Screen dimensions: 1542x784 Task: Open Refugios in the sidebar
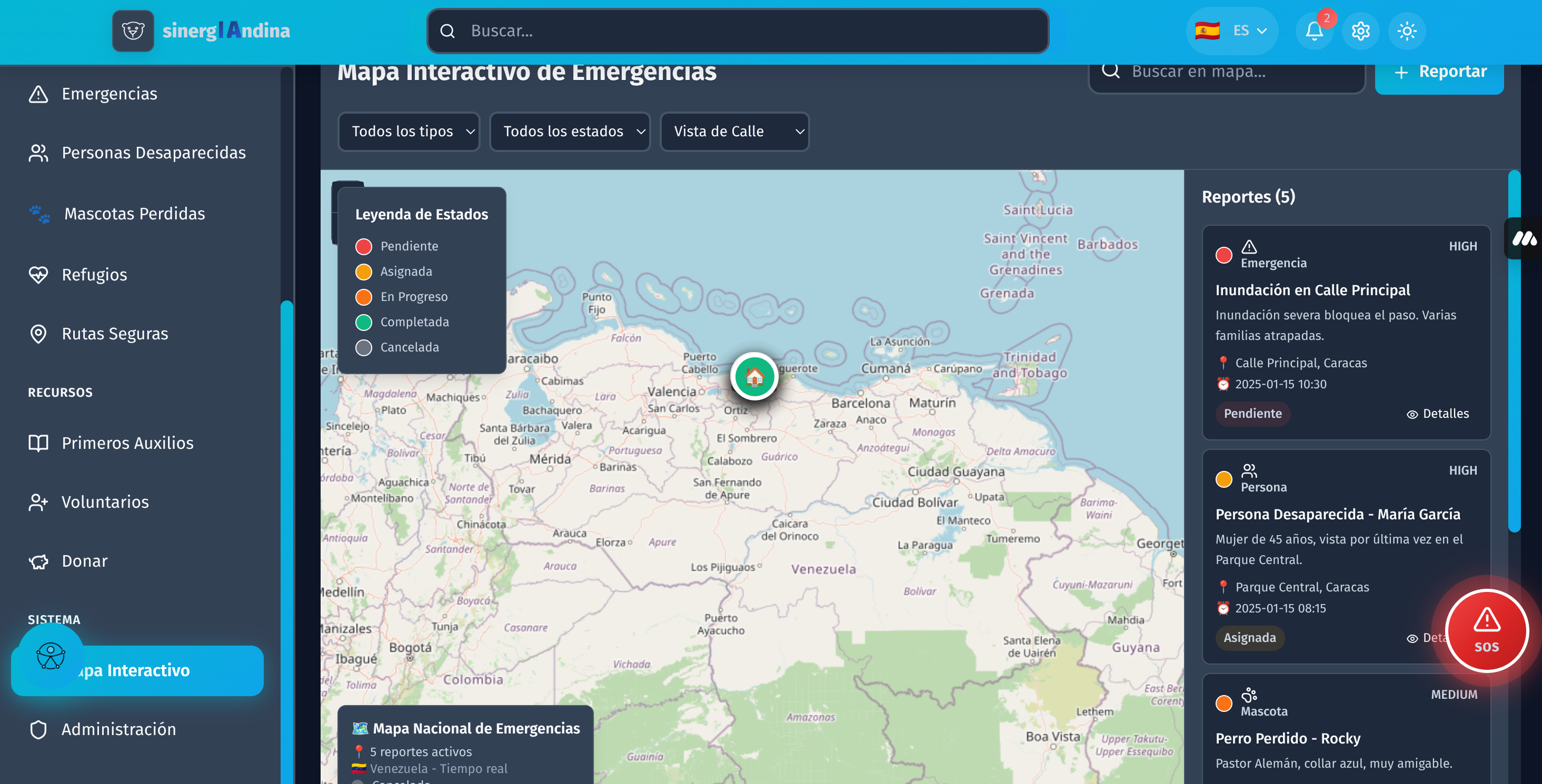point(95,275)
